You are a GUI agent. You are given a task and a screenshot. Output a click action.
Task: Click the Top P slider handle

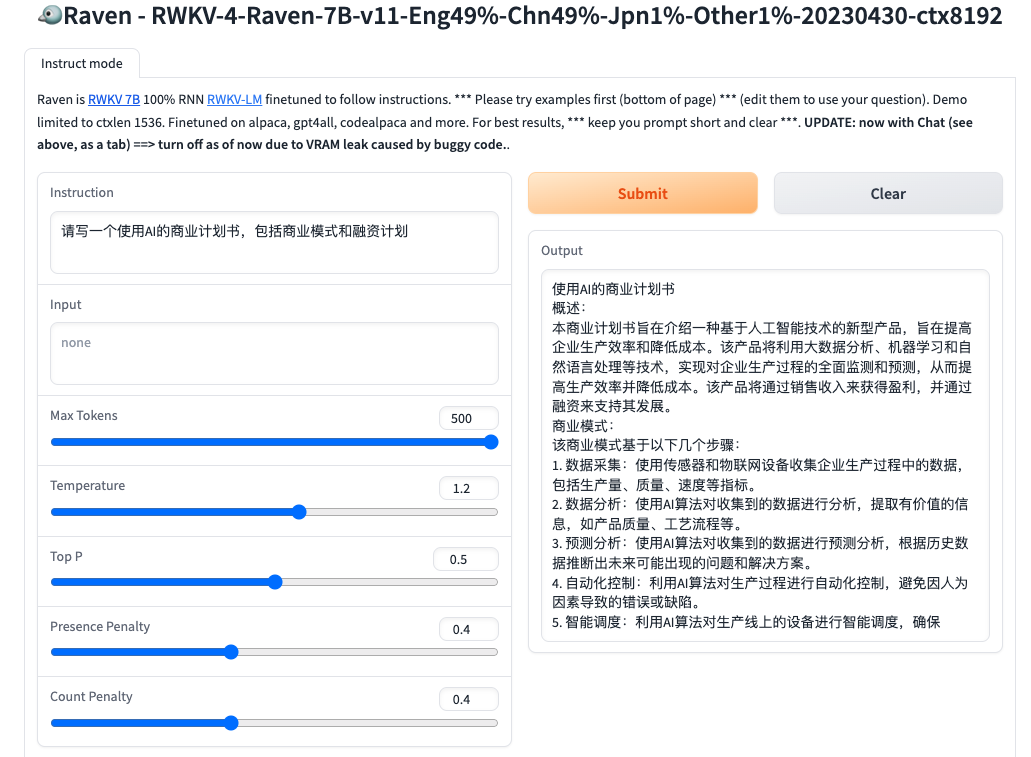[x=274, y=582]
